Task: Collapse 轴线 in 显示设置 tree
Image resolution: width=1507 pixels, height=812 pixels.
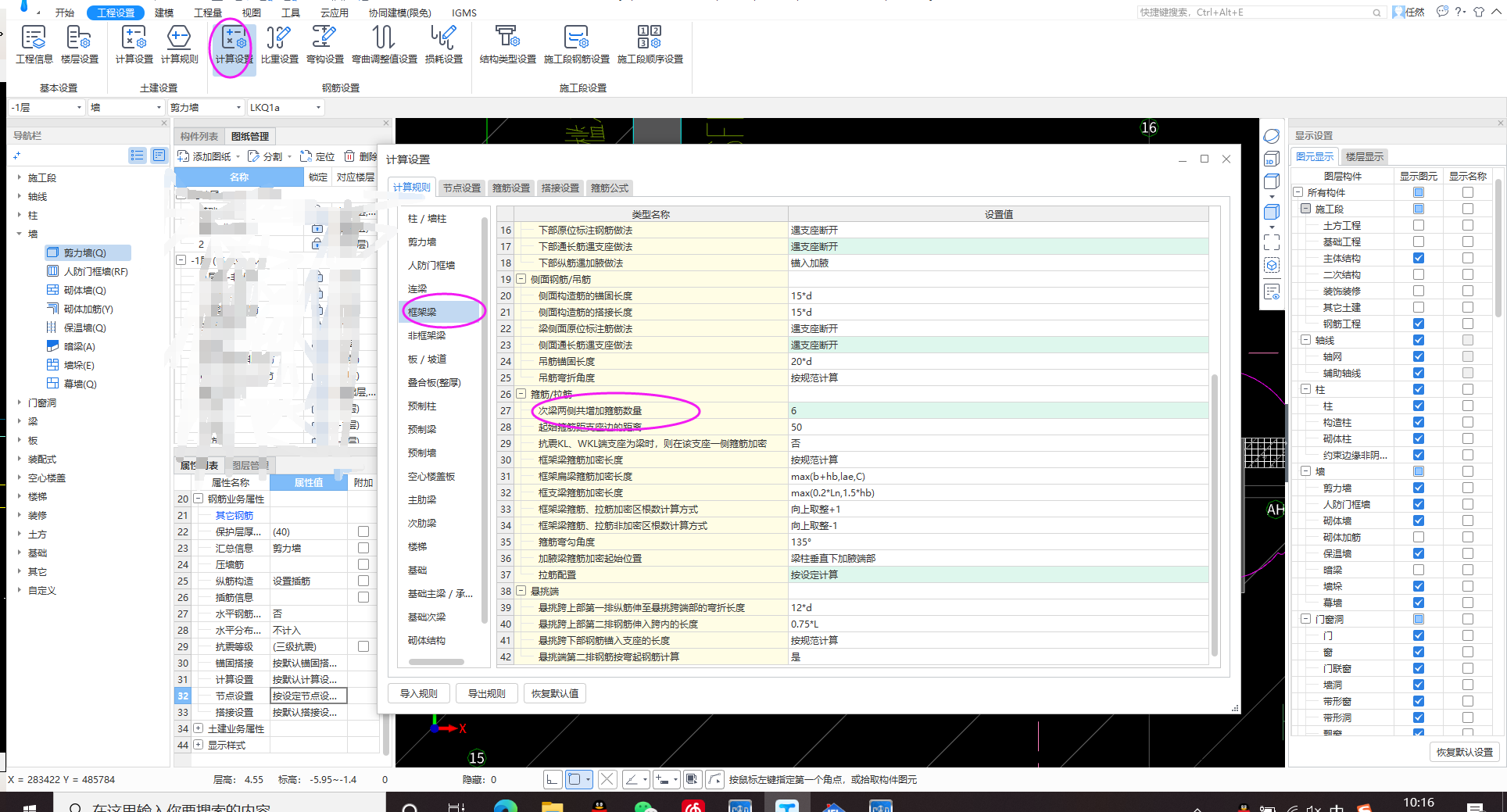Action: tap(1305, 340)
